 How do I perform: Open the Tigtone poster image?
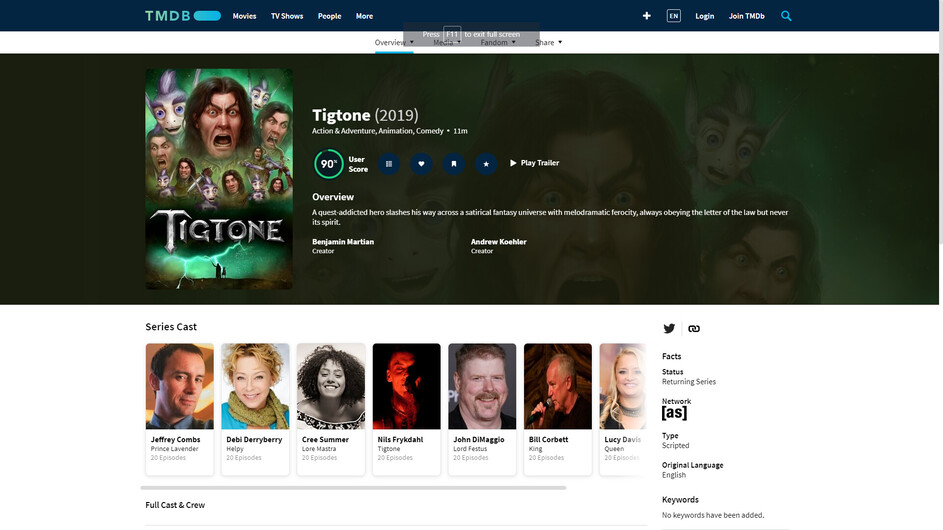pos(219,179)
